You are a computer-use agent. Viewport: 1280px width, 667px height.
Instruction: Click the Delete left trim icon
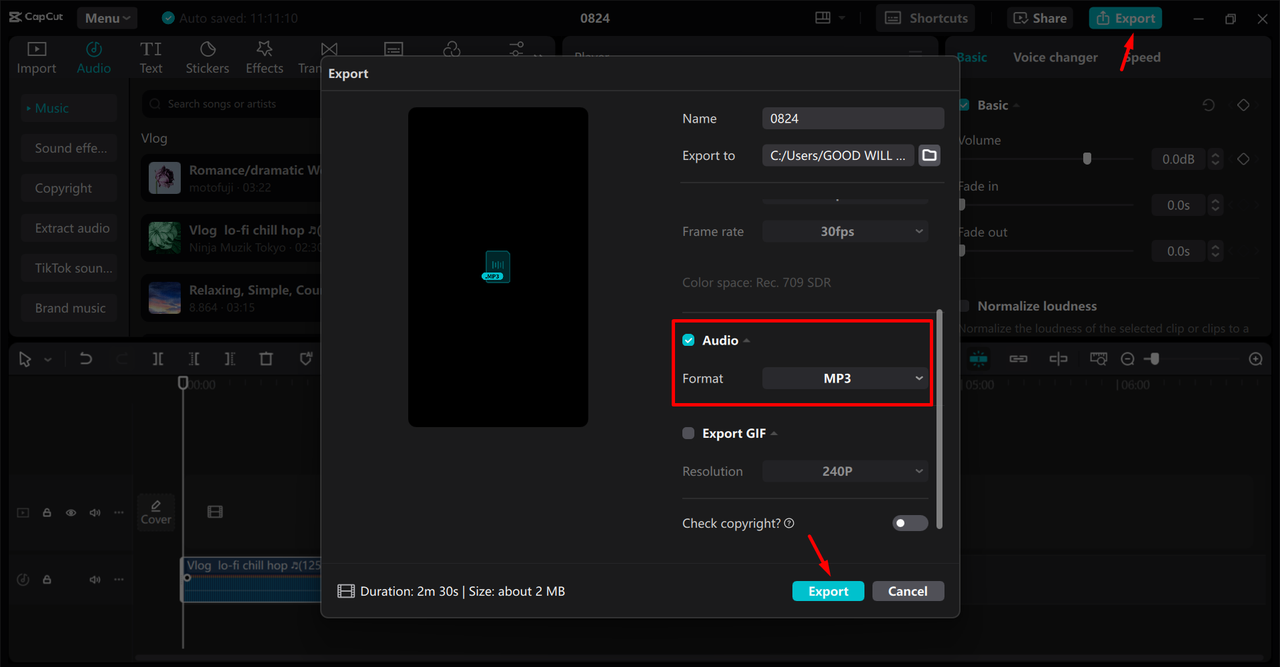click(x=194, y=359)
